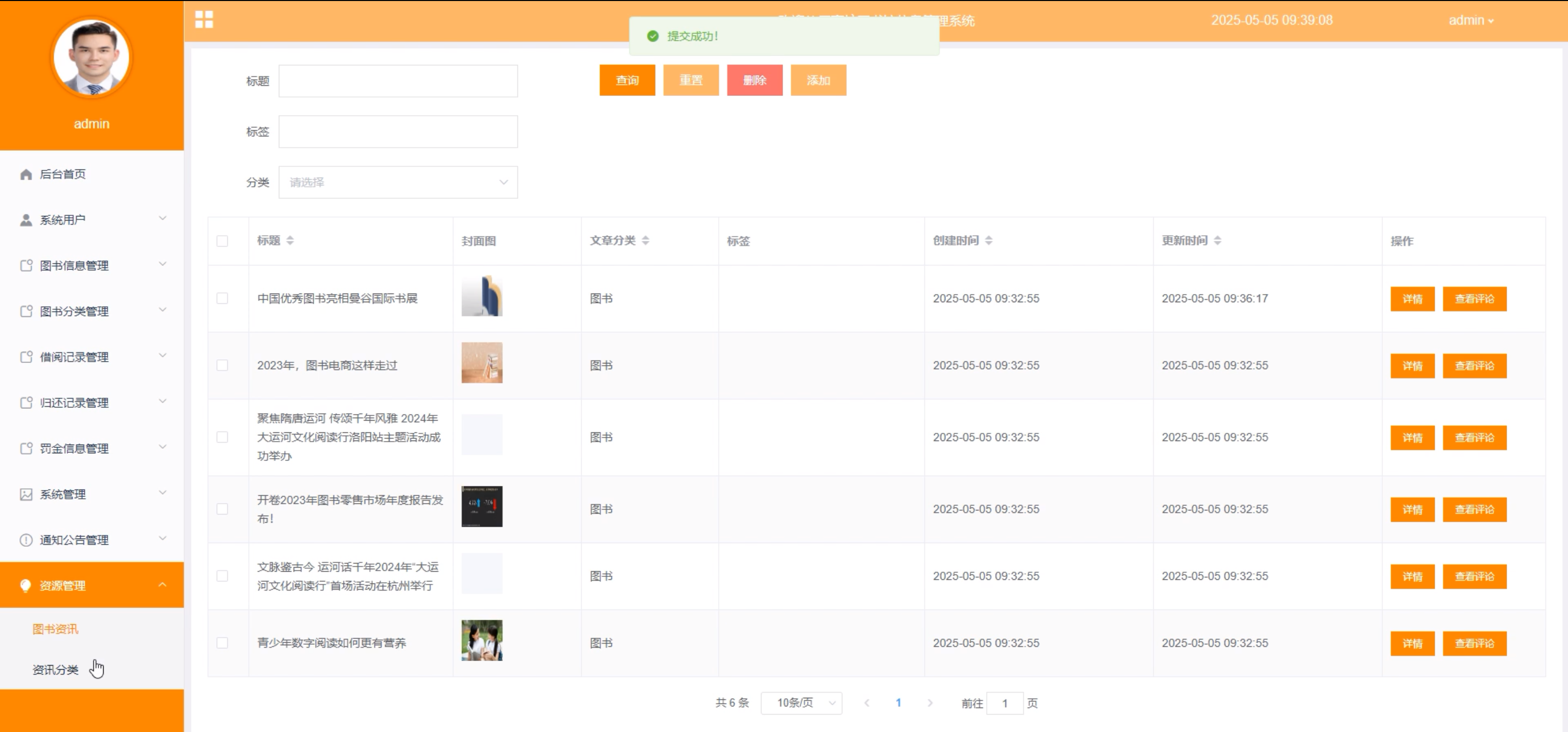The image size is (1568, 732).
Task: Sort by 创建时间 column arrows
Action: (988, 240)
